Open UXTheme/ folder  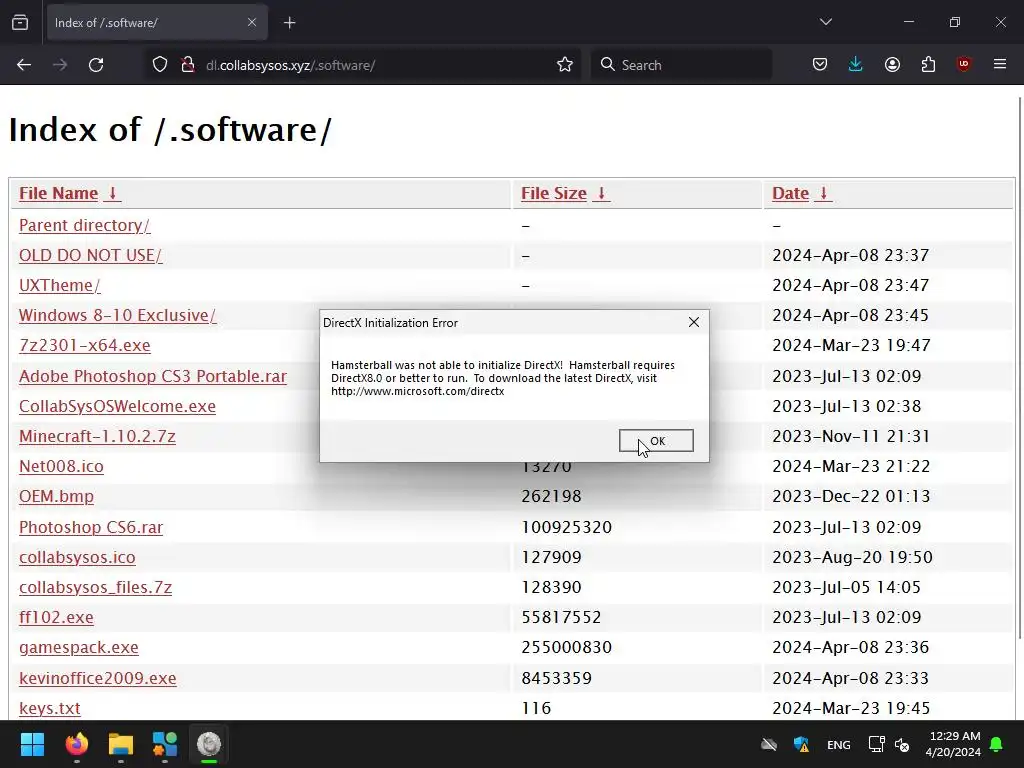59,285
